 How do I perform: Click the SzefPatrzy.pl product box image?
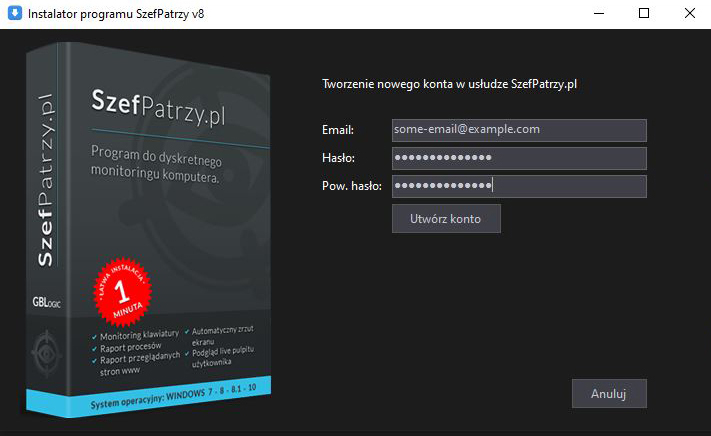[148, 229]
